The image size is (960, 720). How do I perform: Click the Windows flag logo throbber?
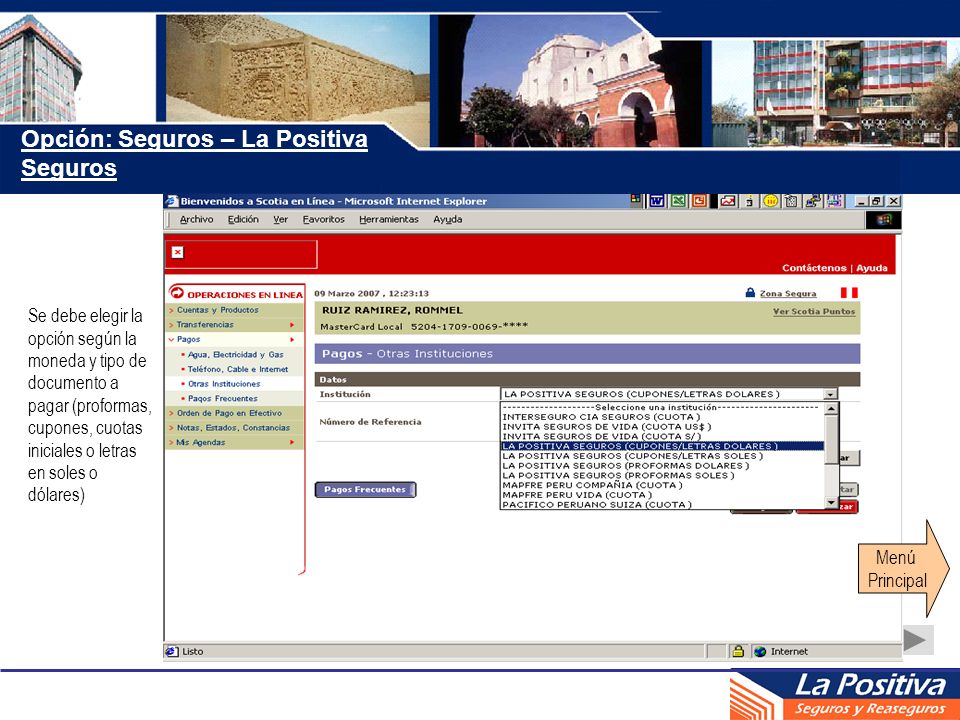click(883, 220)
